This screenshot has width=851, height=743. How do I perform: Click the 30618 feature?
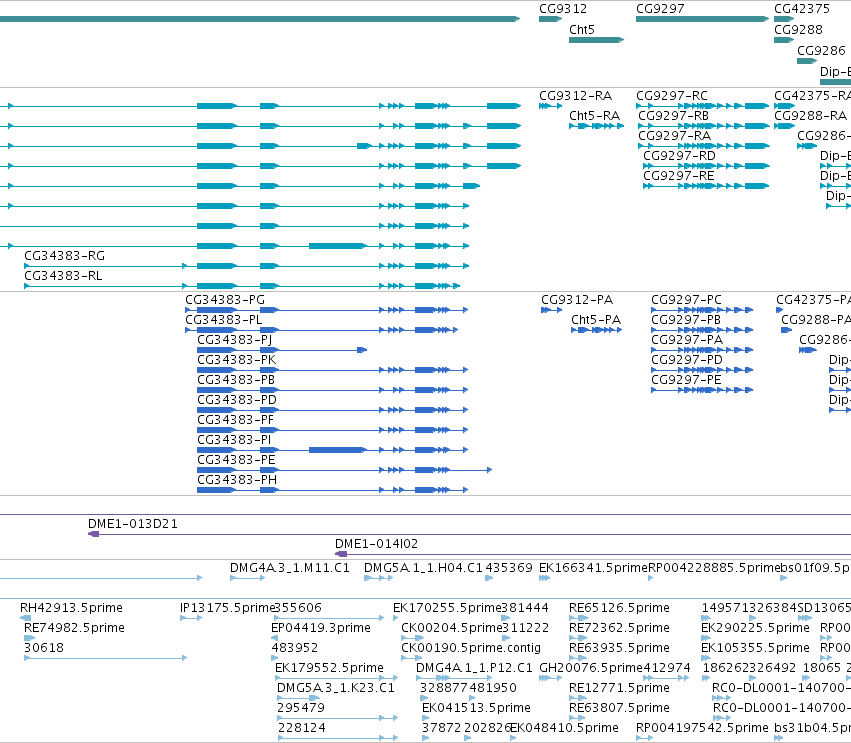(106, 658)
